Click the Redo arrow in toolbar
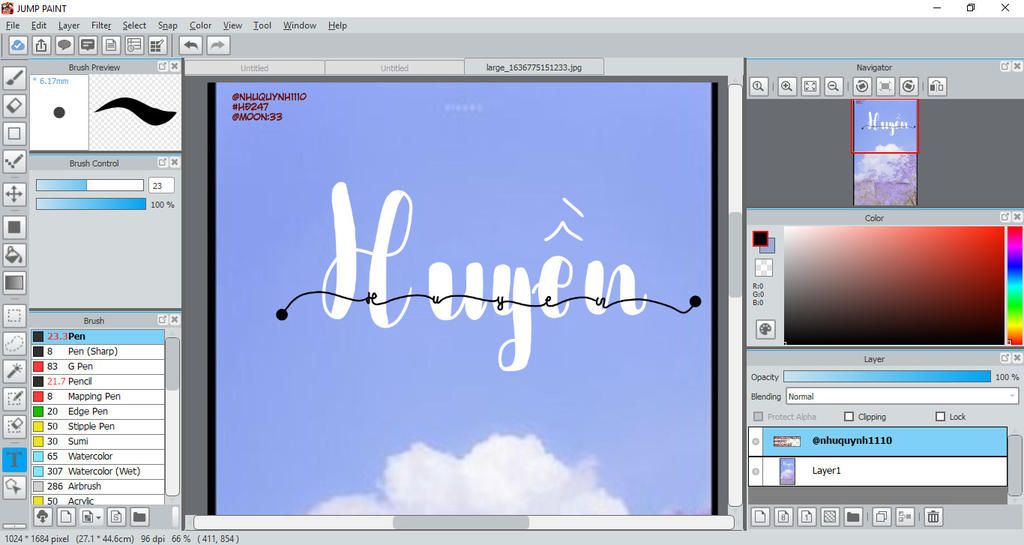Screen dimensions: 1024x545 tap(218, 45)
